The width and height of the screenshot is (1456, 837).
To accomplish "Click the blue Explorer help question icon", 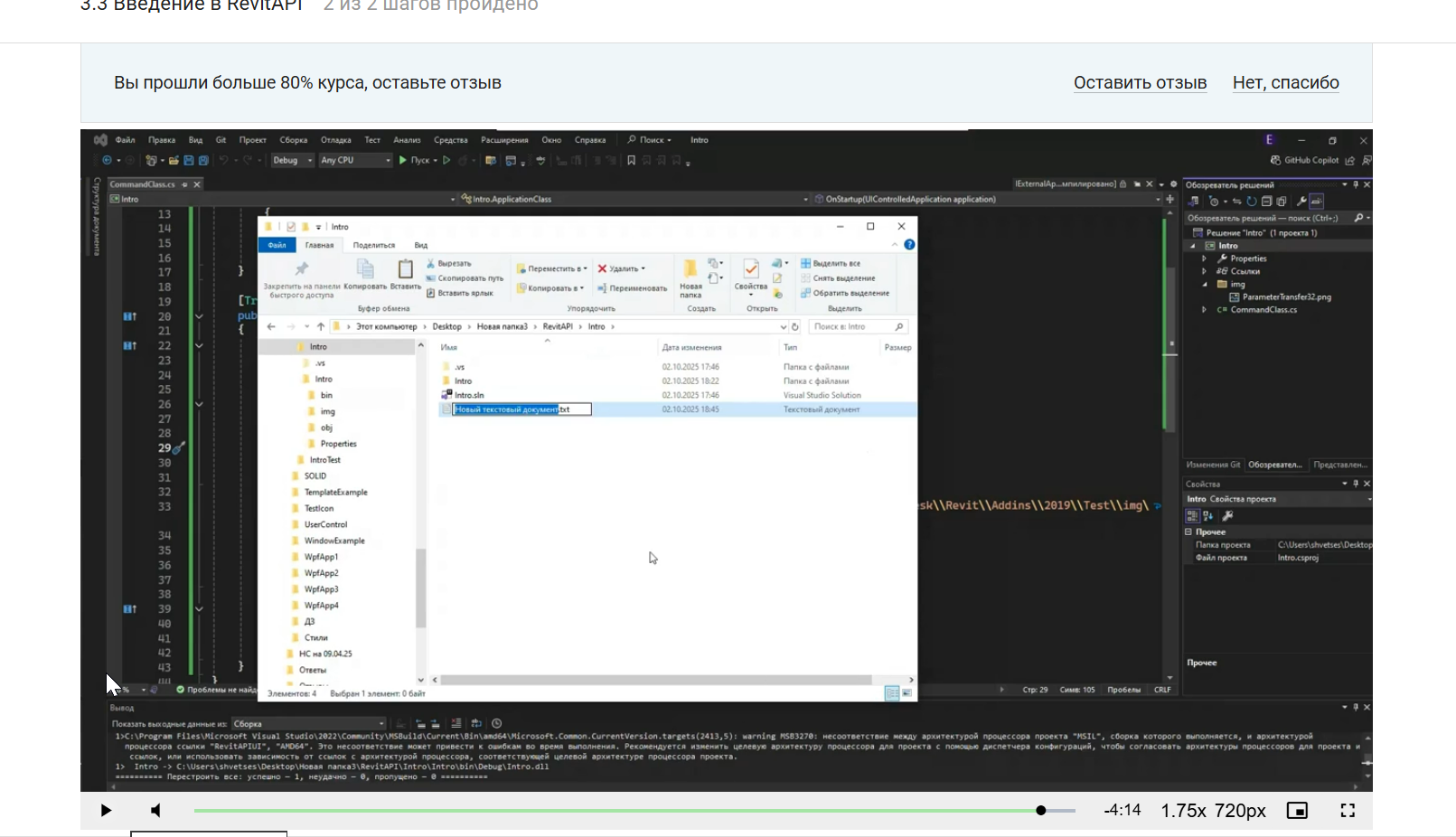I will point(909,245).
